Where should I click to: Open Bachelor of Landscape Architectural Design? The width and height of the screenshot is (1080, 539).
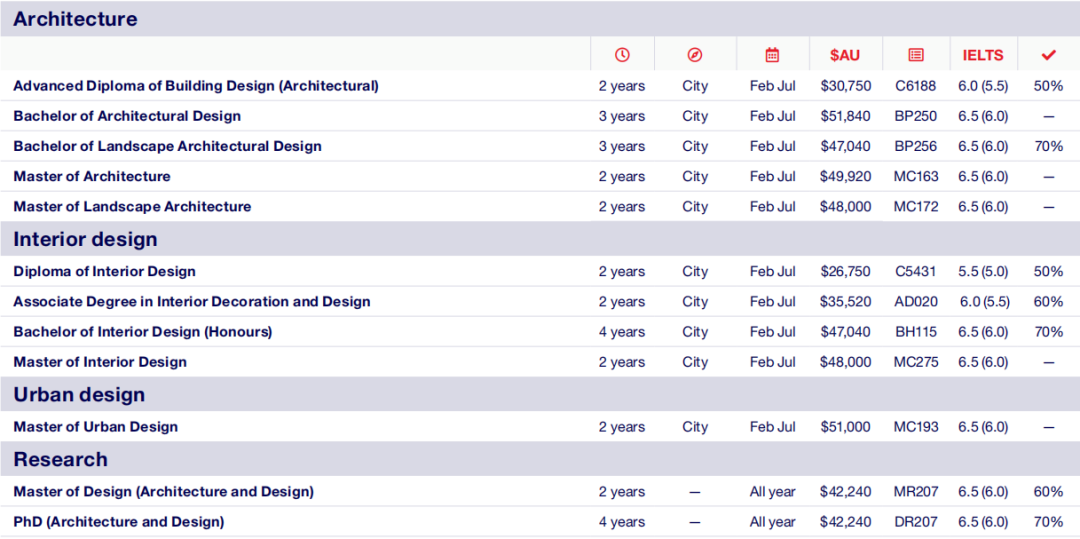(x=167, y=146)
